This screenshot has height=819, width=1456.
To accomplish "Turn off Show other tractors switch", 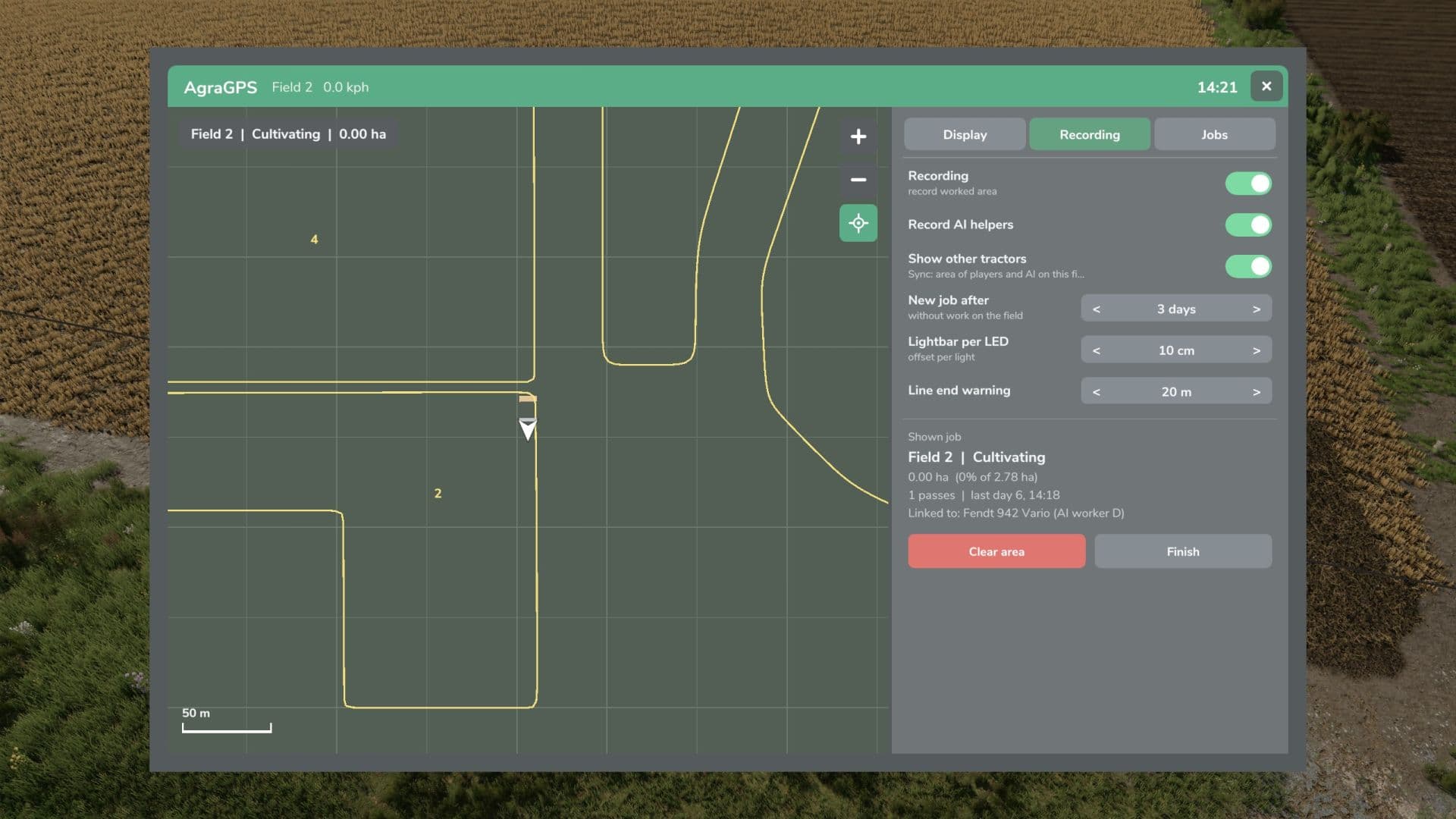I will tap(1247, 266).
